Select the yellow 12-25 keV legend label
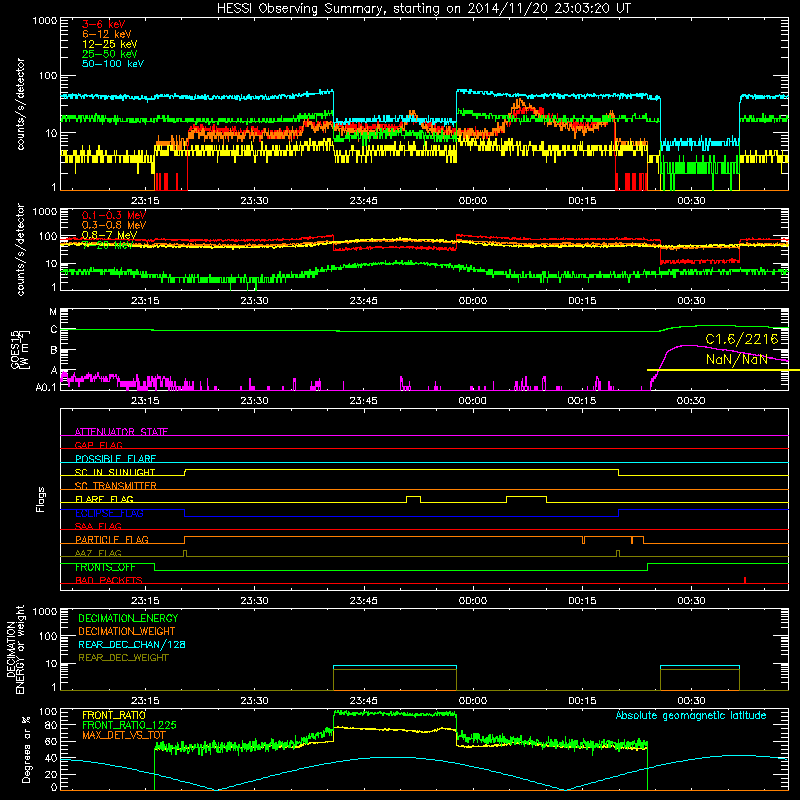 (x=110, y=44)
